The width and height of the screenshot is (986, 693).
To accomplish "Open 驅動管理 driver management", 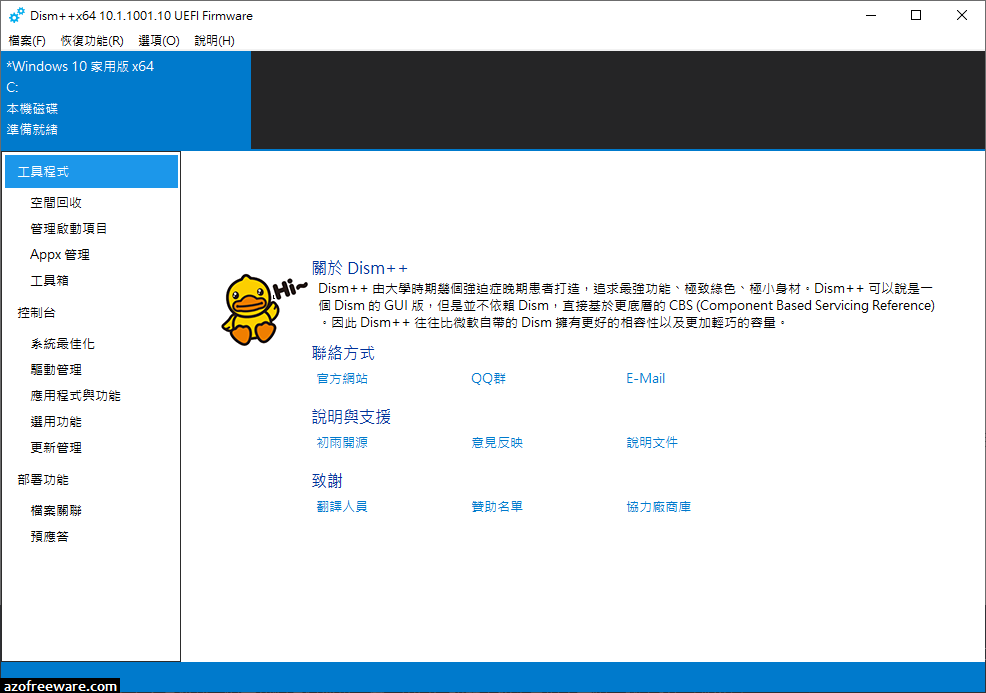I will point(56,368).
